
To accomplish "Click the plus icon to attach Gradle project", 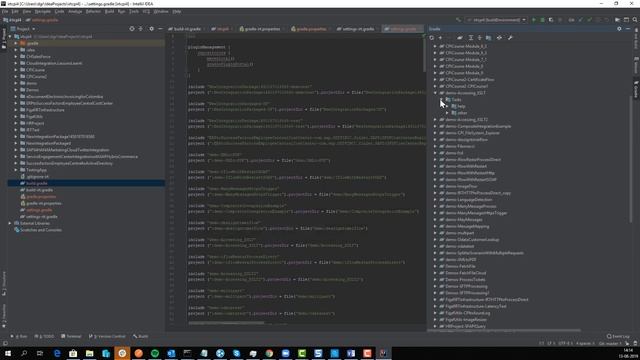I will click(x=440, y=38).
